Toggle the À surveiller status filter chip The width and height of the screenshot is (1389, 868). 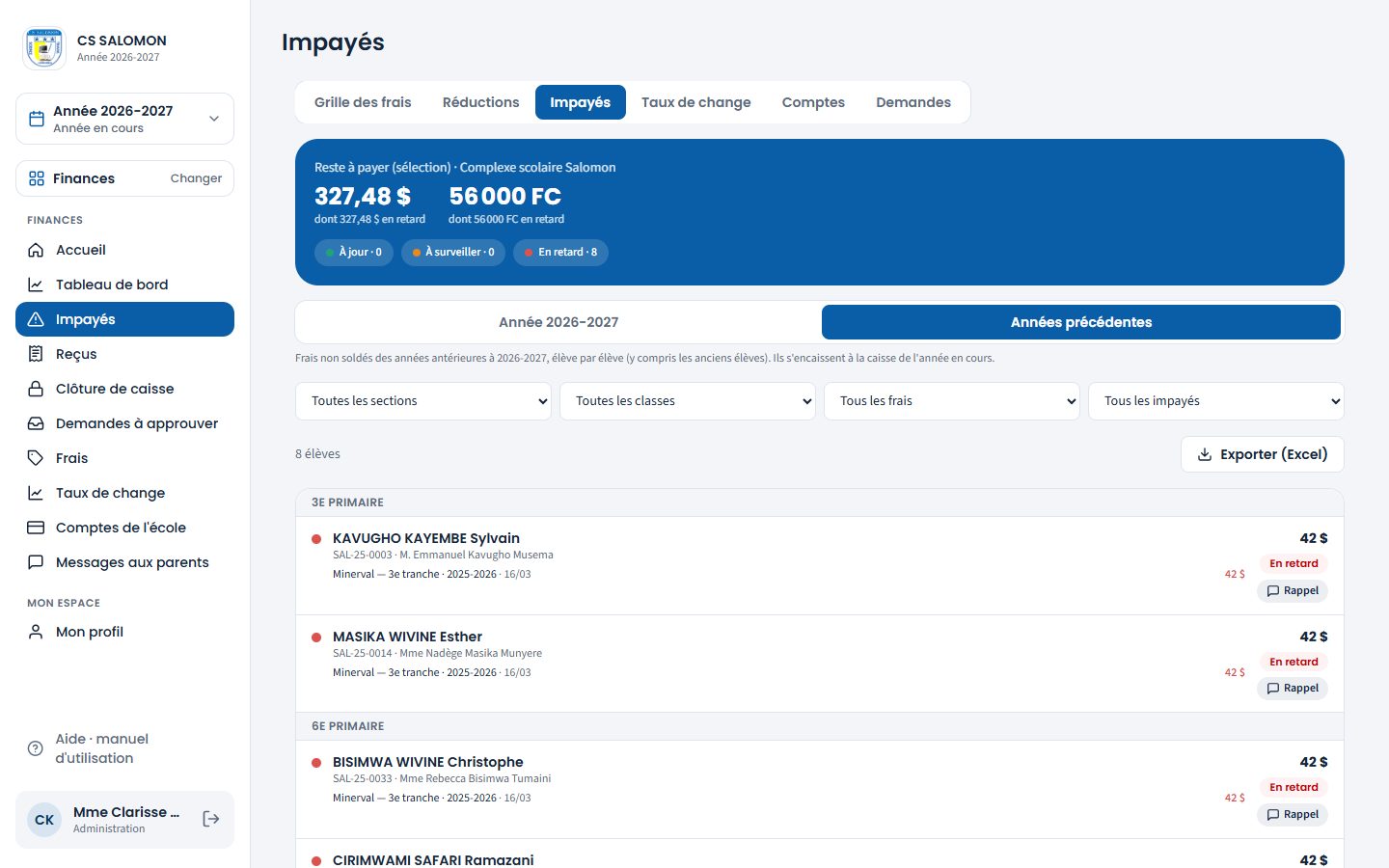(453, 252)
